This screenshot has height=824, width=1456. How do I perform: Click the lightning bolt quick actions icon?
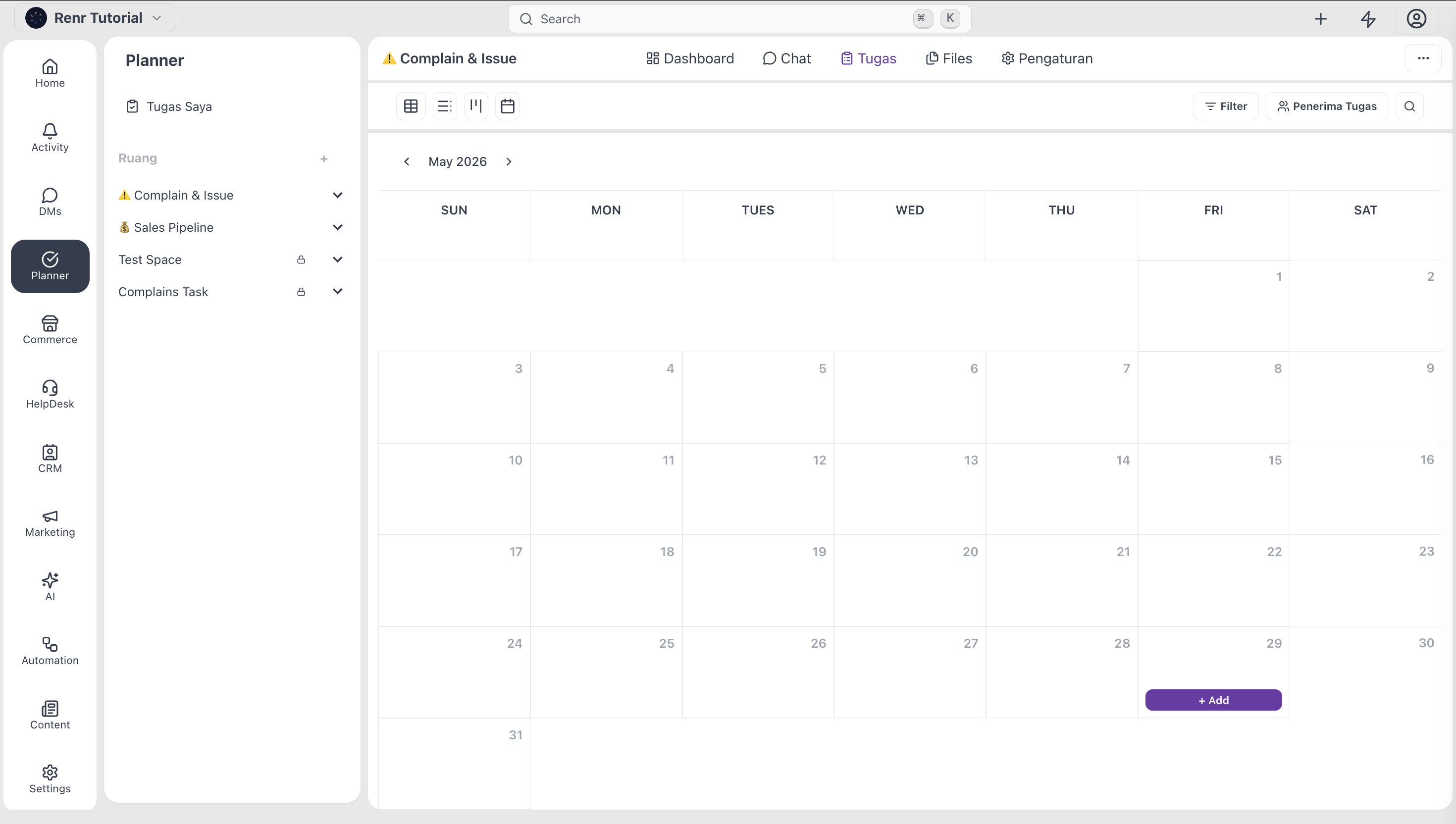point(1368,19)
